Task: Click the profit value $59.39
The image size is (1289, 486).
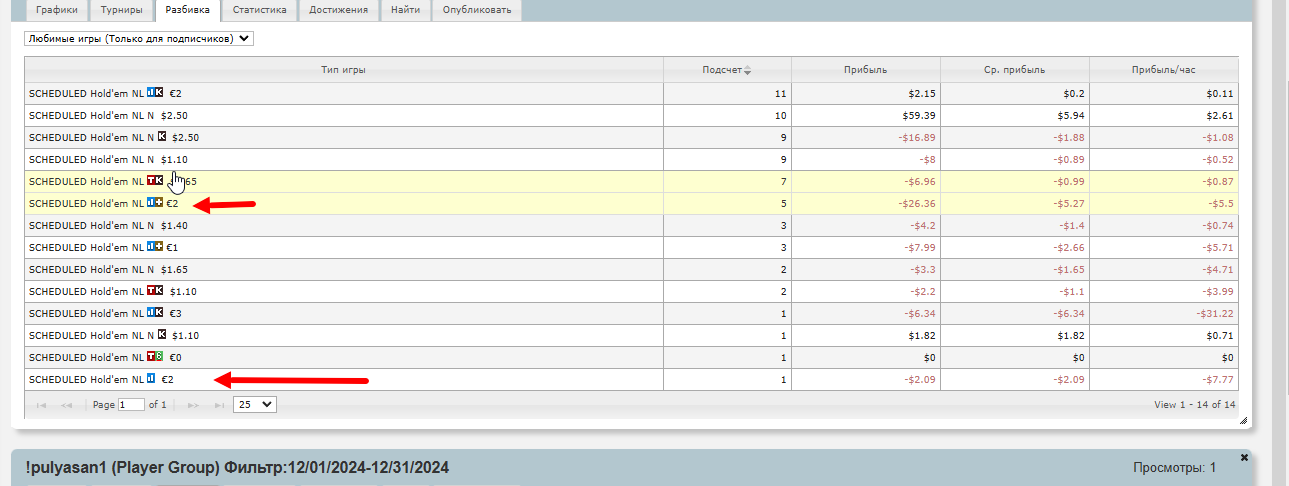Action: coord(919,115)
